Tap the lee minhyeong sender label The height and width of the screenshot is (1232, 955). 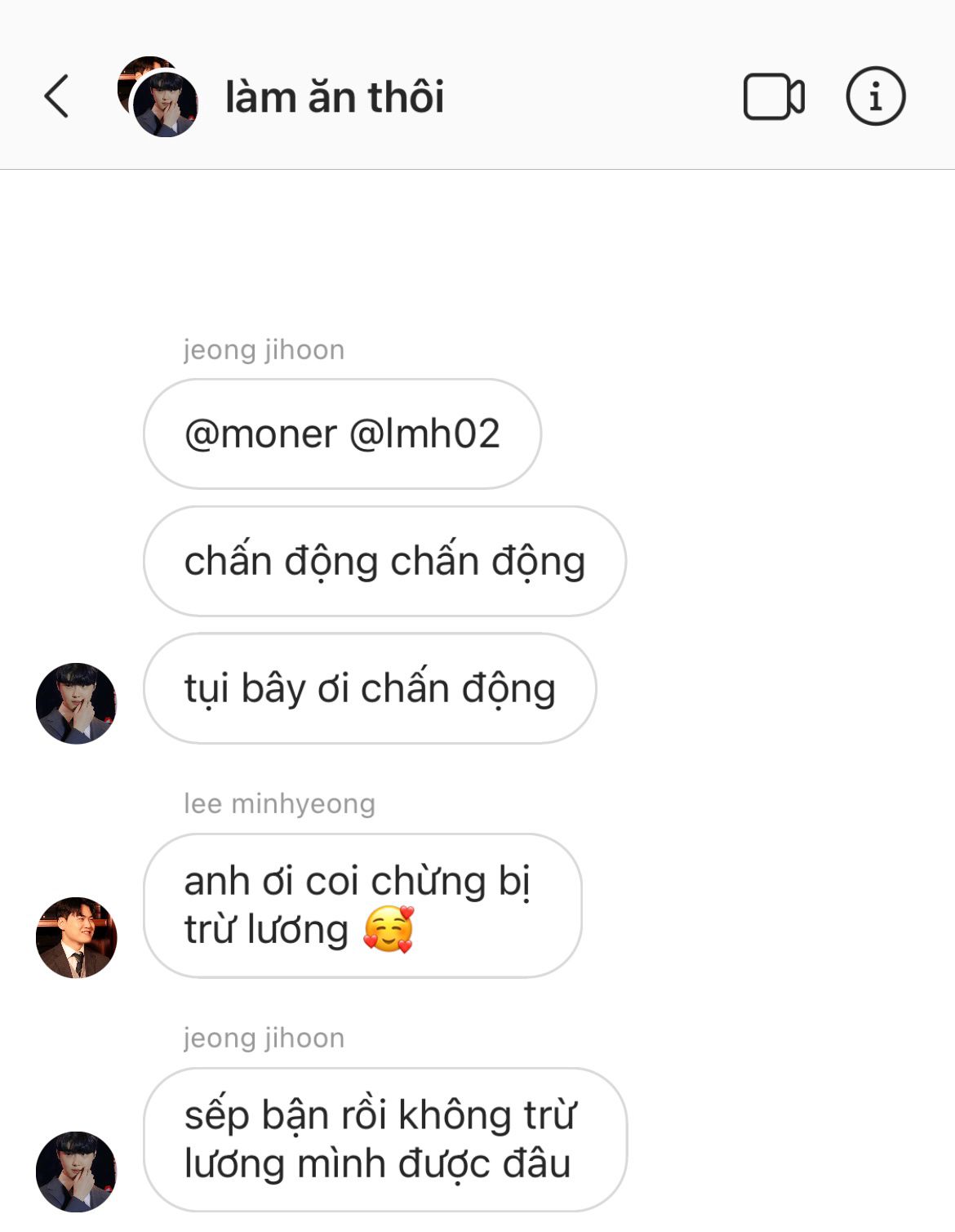279,803
